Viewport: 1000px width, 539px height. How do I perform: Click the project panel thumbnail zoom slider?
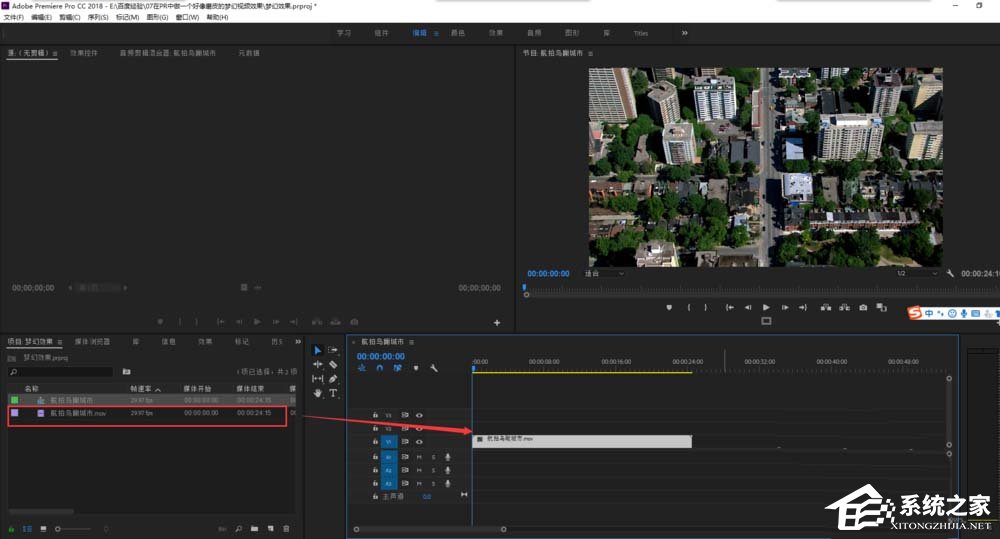pyautogui.click(x=58, y=528)
